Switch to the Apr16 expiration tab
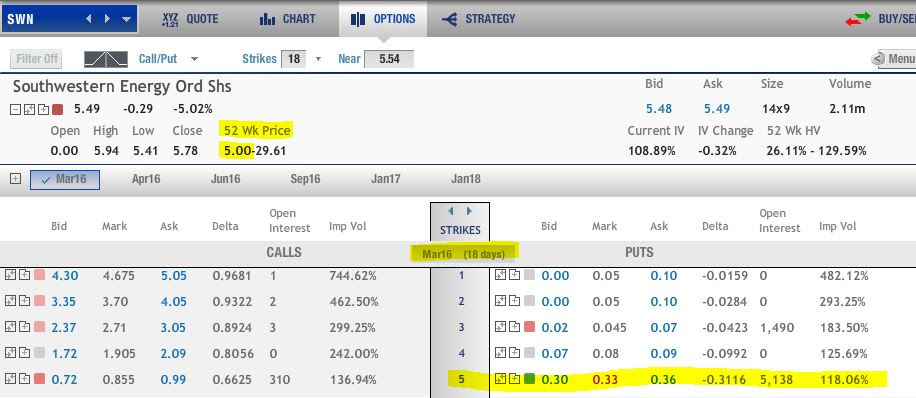The width and height of the screenshot is (916, 398). click(146, 179)
